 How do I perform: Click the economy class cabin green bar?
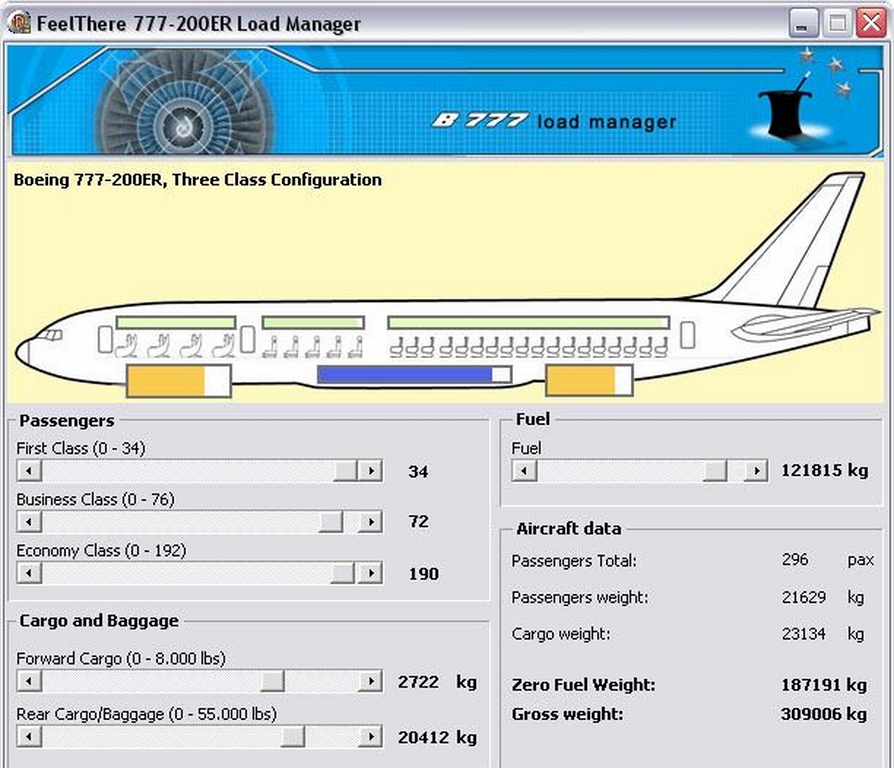point(529,323)
